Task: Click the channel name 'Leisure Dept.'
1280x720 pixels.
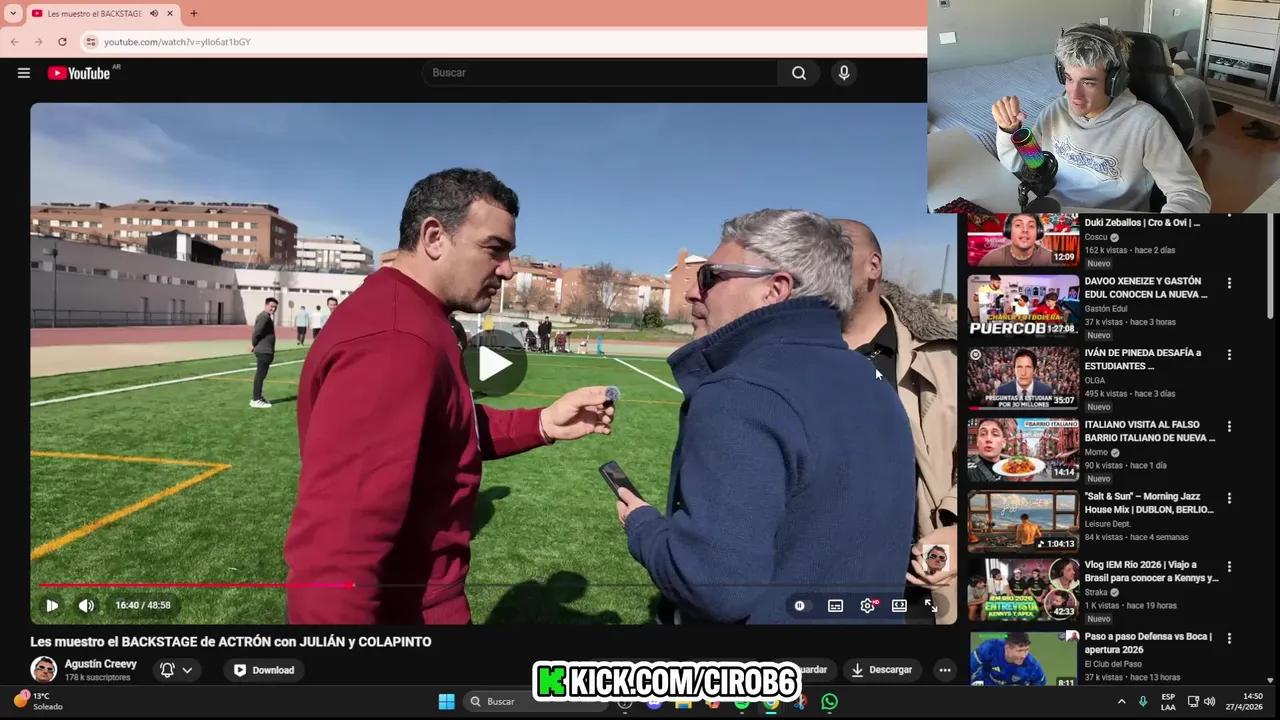Action: point(1108,524)
